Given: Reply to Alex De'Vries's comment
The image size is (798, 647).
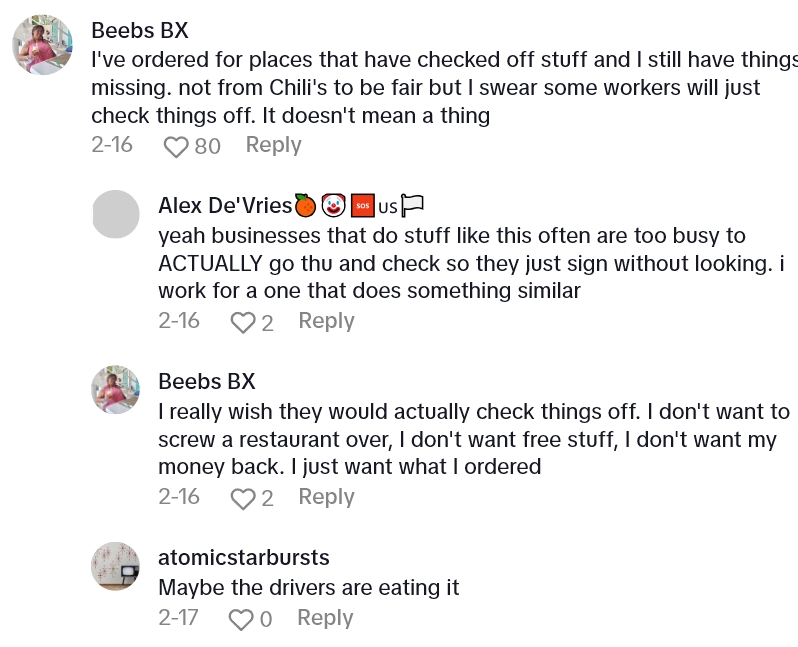Looking at the screenshot, I should pos(326,321).
